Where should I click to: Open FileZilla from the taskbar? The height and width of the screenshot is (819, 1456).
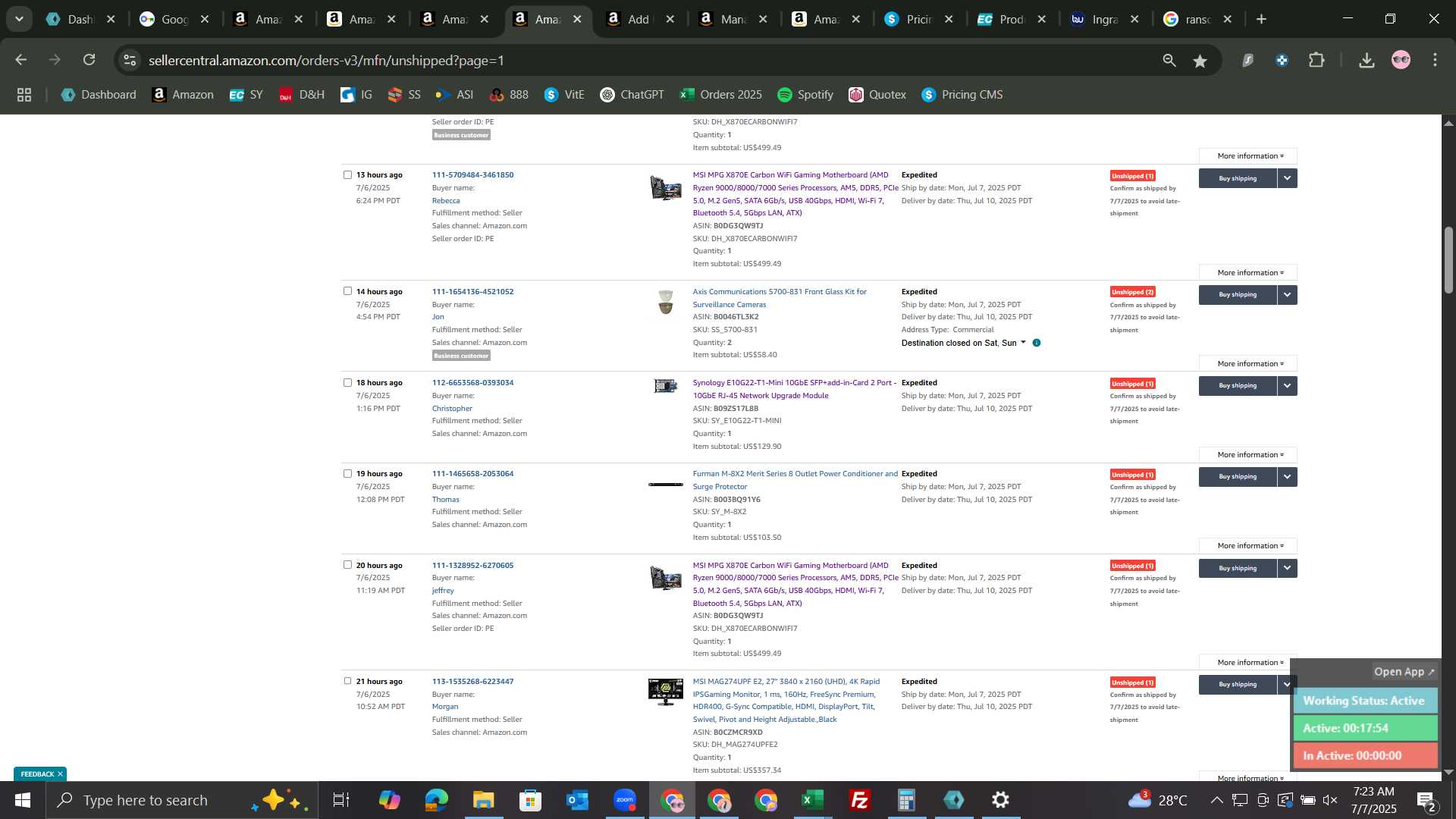click(859, 800)
